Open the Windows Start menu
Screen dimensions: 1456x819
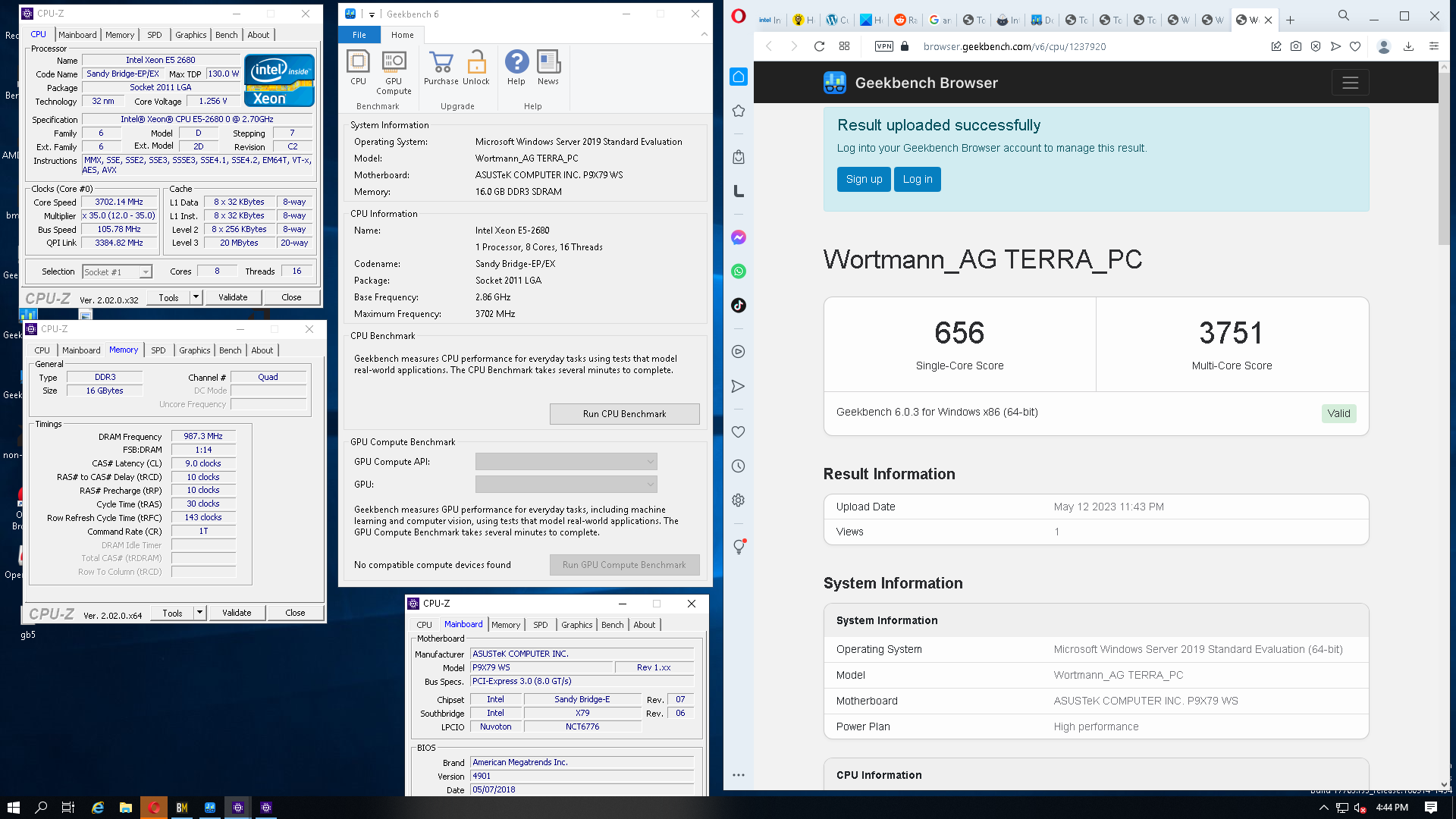[x=13, y=808]
